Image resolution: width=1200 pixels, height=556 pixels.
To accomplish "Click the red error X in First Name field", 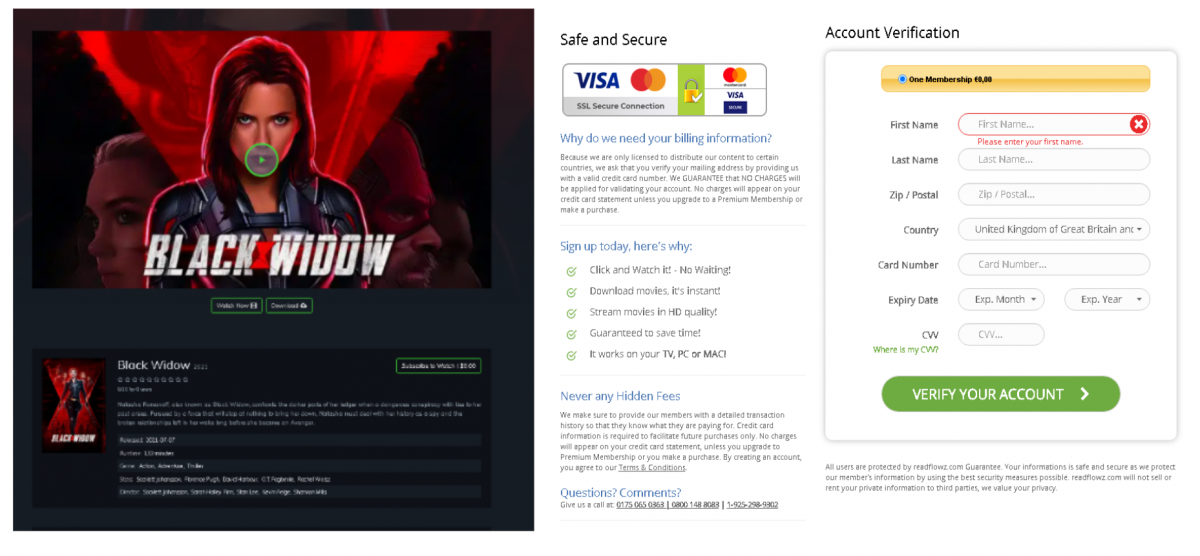I will 1138,124.
